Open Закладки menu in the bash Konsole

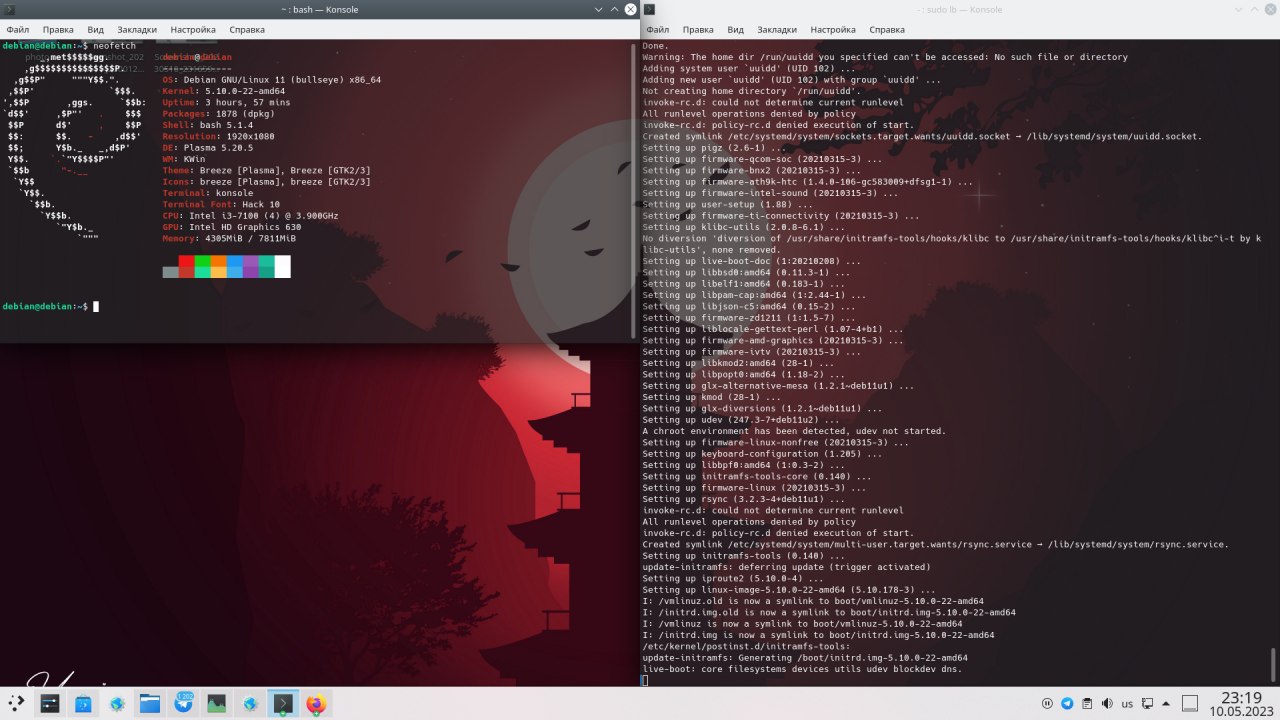point(136,30)
